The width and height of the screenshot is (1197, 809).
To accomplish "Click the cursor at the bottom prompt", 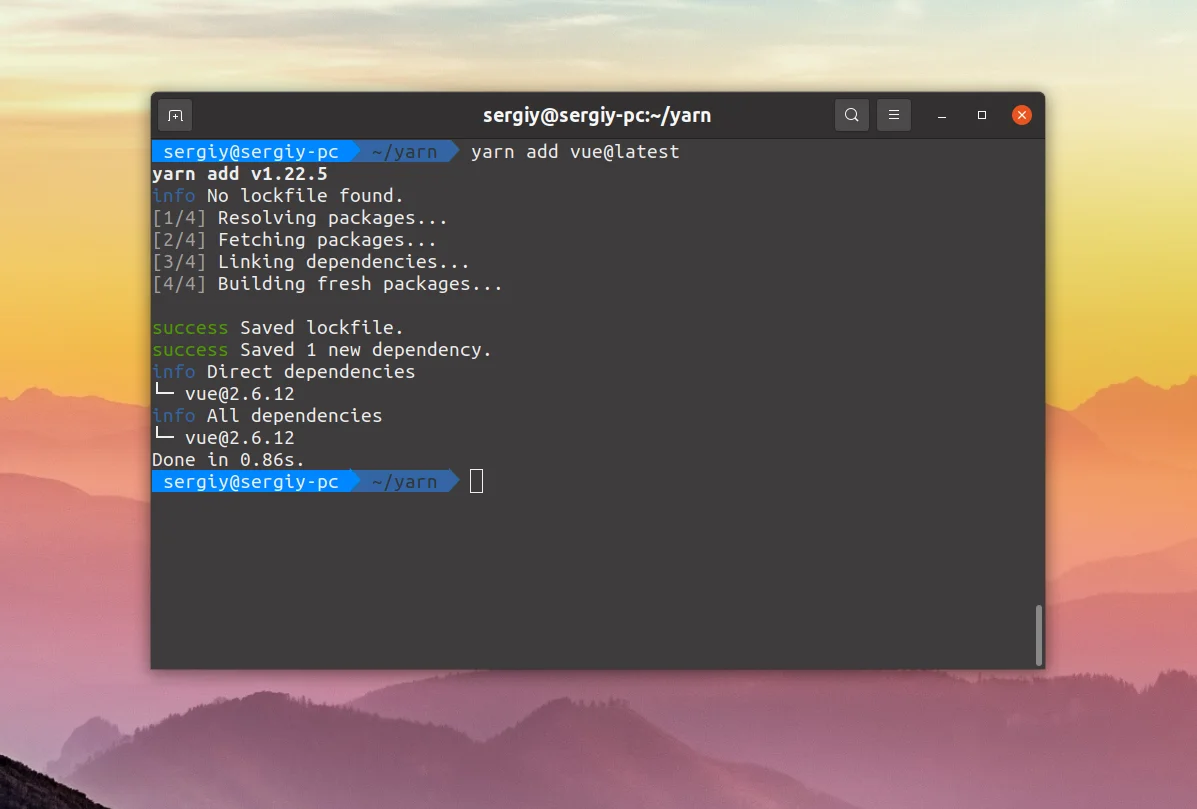I will [476, 482].
